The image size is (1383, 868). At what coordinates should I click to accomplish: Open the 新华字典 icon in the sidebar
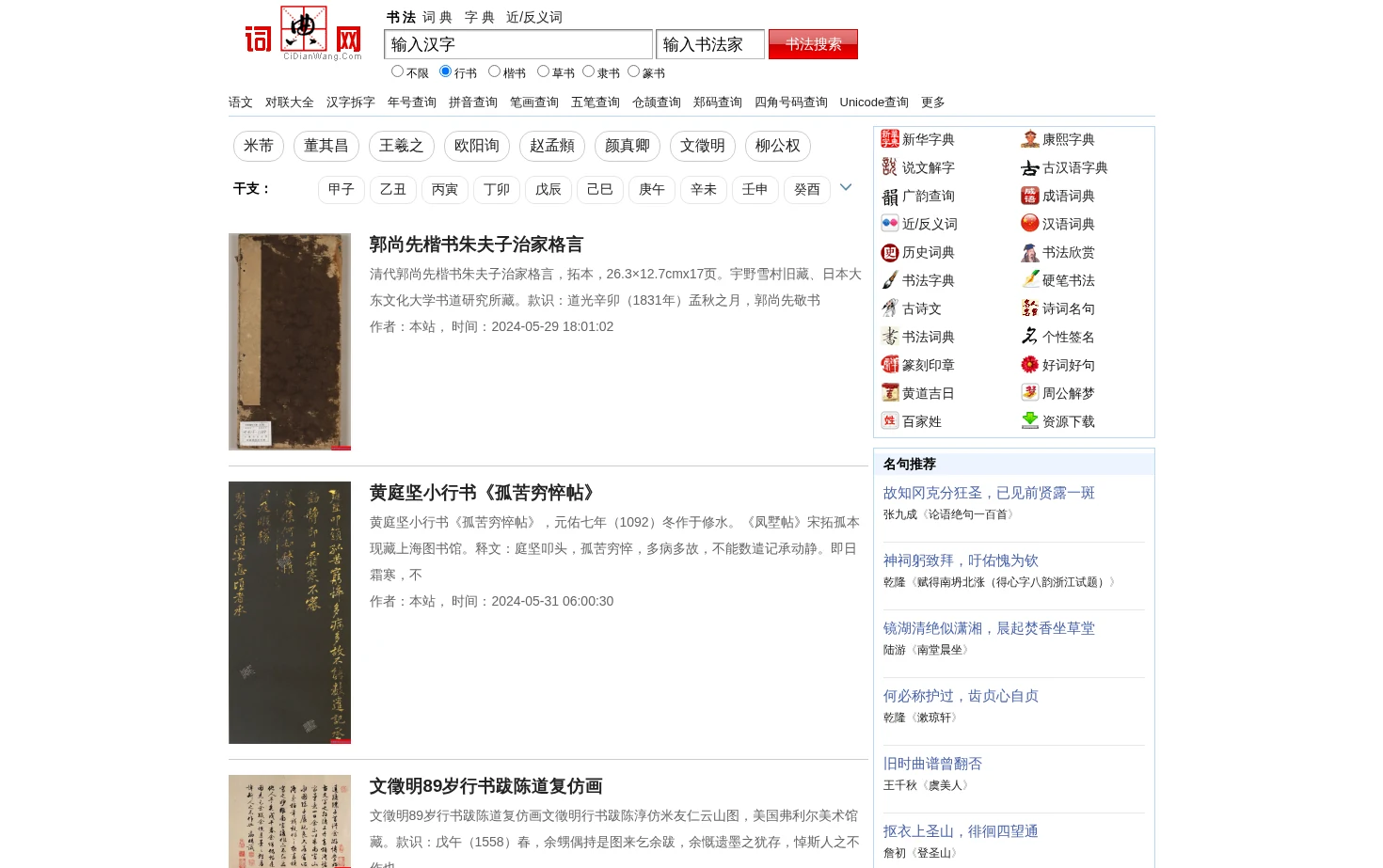click(x=889, y=139)
